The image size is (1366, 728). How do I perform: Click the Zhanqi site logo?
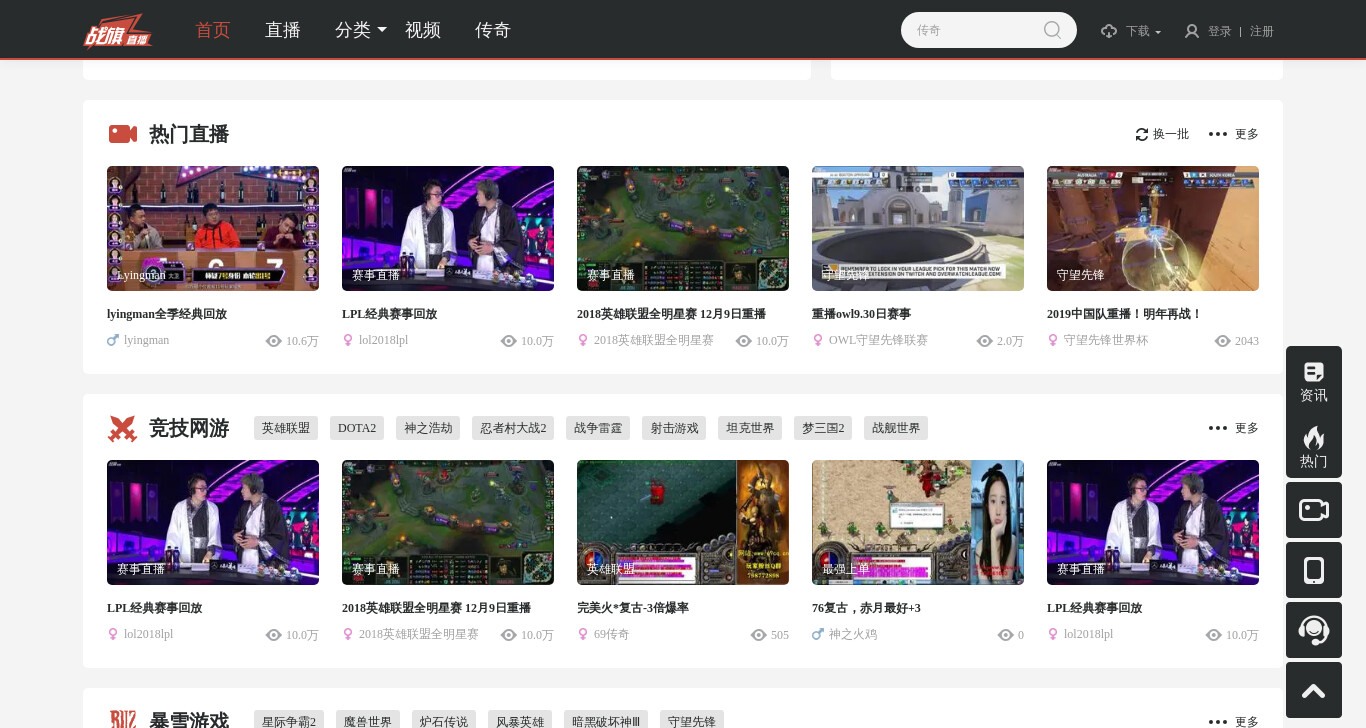point(117,30)
